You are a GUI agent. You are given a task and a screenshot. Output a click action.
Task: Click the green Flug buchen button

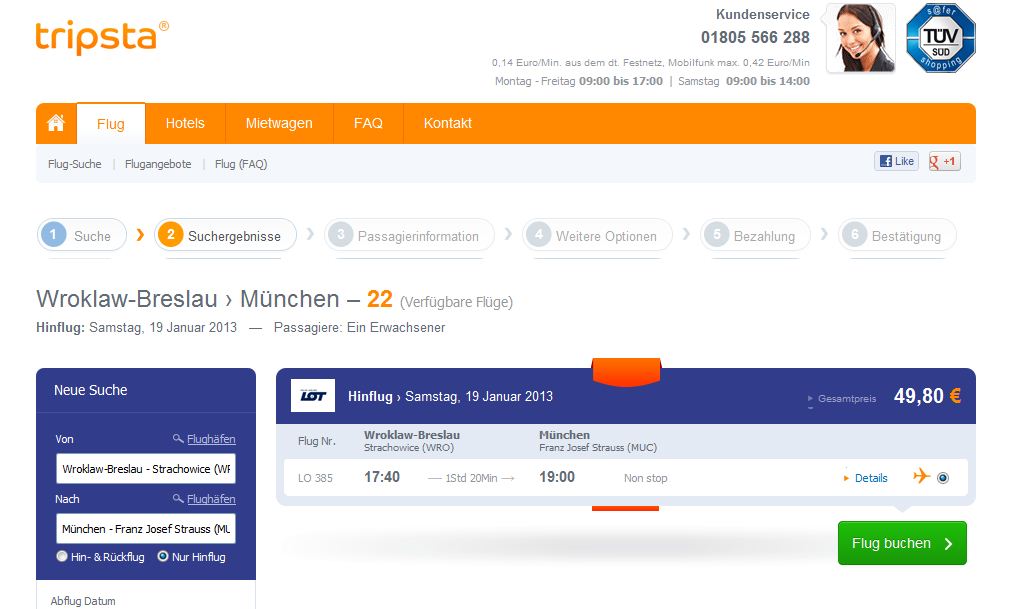pos(902,543)
